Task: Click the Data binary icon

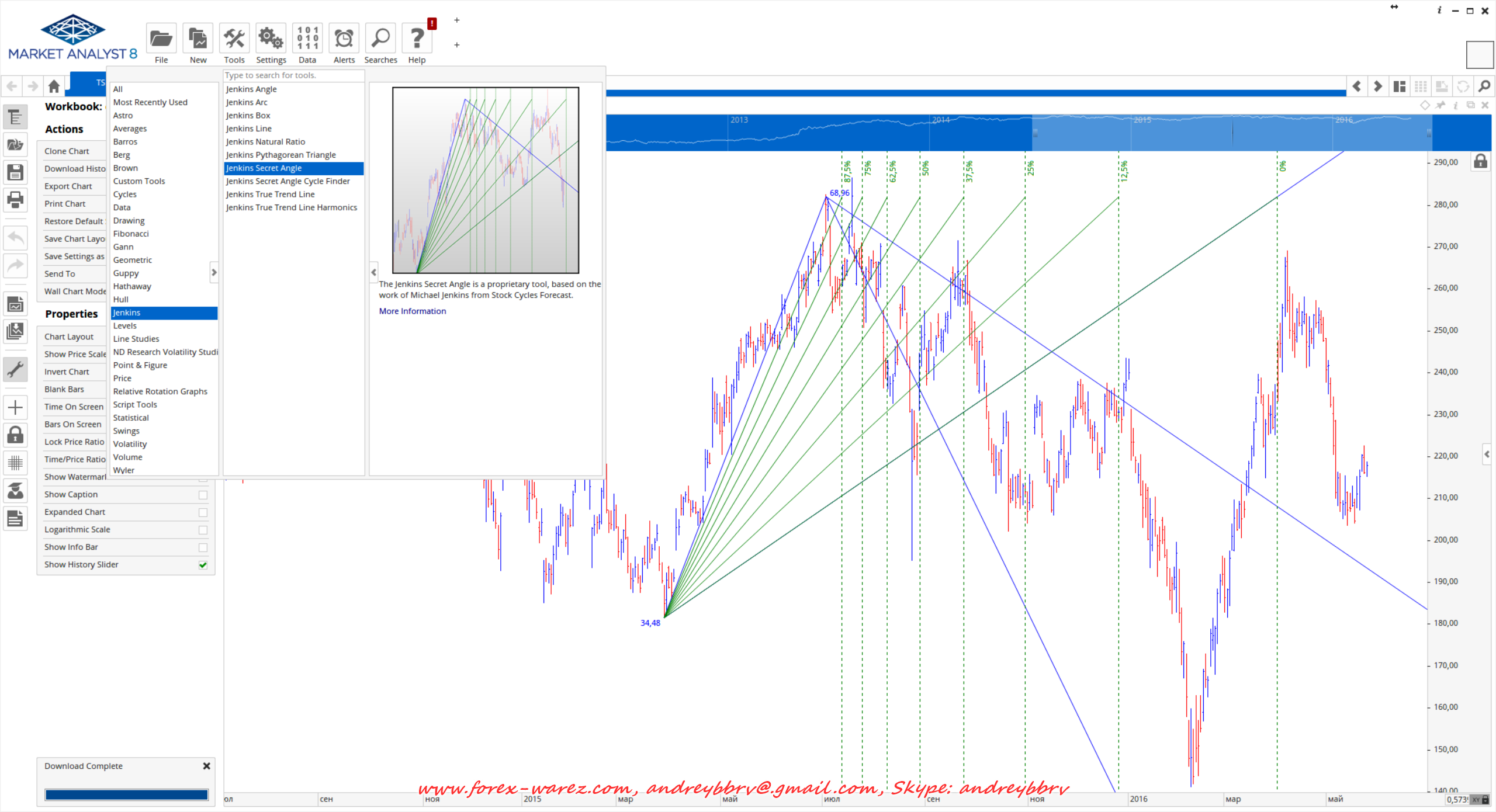Action: (307, 39)
